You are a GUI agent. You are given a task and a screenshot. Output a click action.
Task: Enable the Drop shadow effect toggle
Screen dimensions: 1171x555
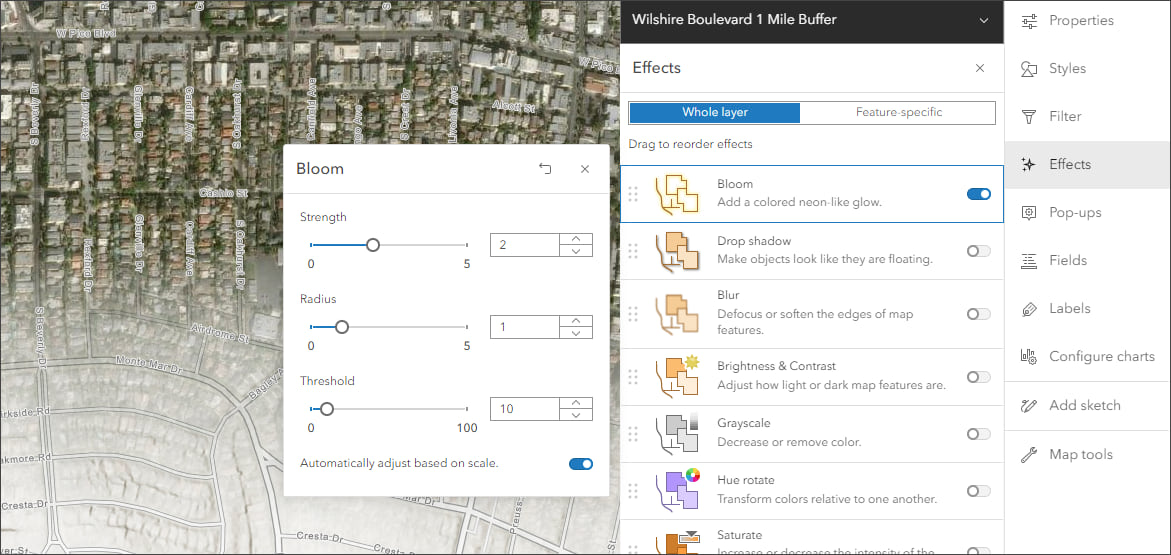pos(979,251)
